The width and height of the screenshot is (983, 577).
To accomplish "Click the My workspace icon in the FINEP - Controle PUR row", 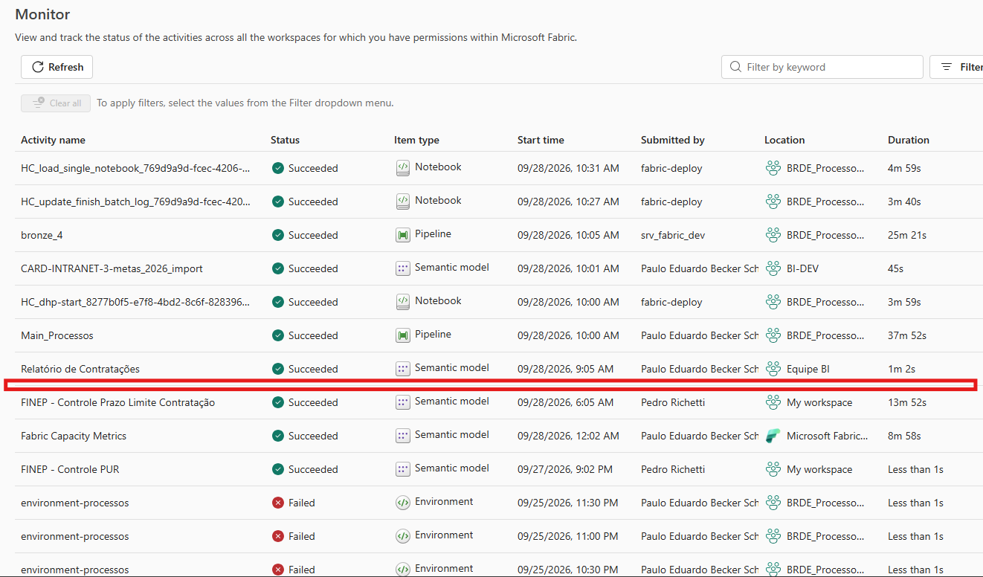I will pos(773,468).
